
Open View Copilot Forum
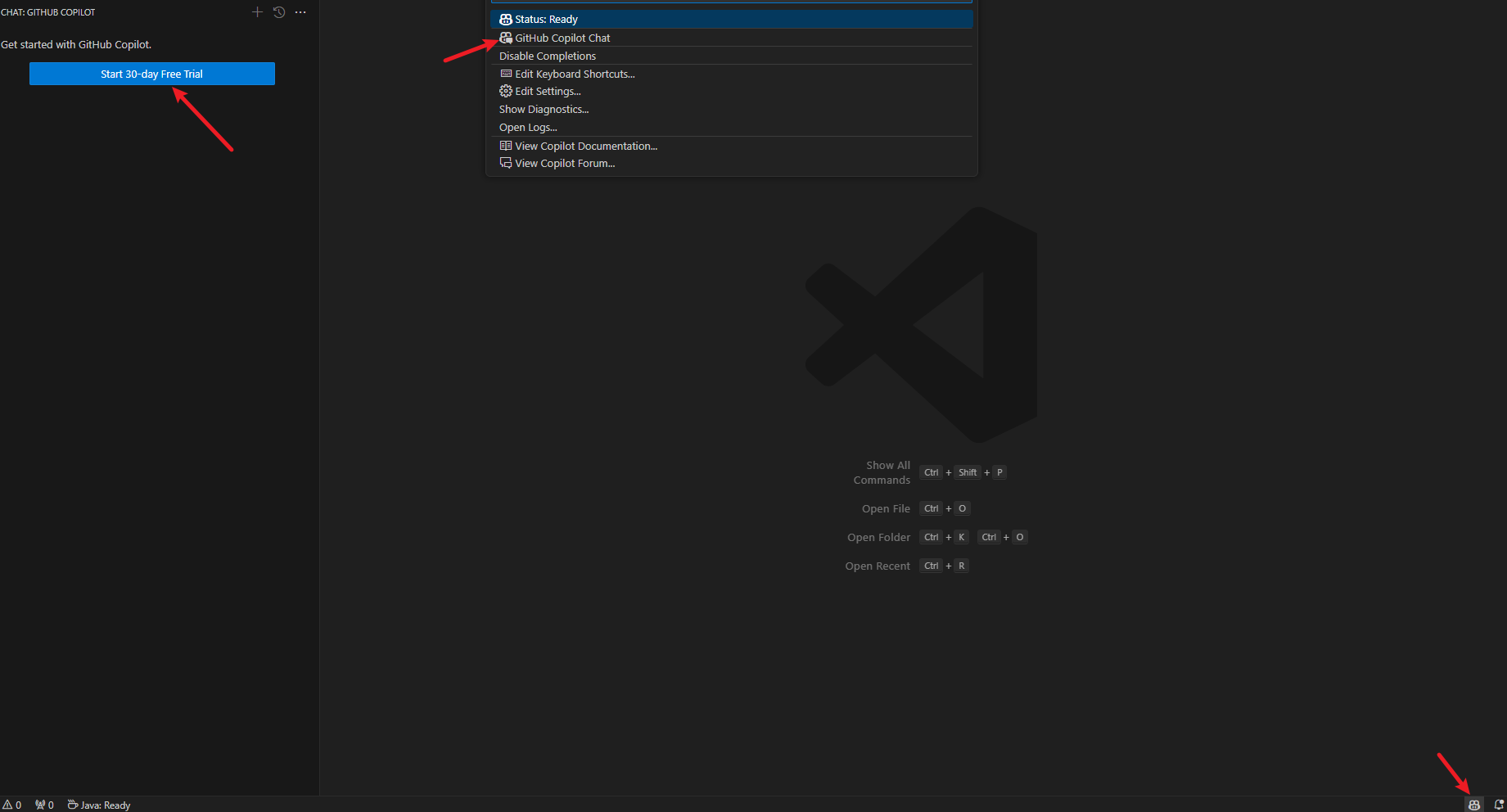coord(732,164)
